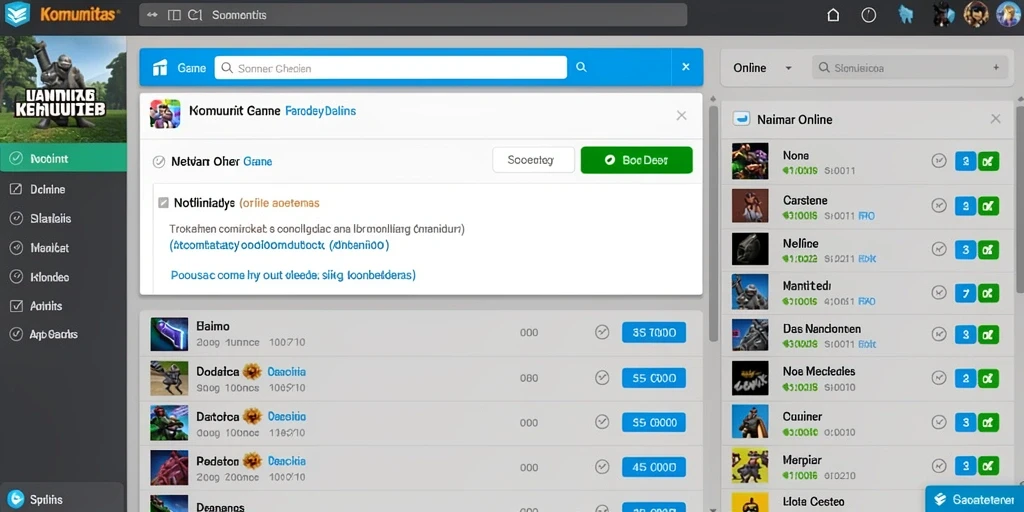Click the orange badge icon beside Dodaica
Viewport: 1024px width, 512px height.
pyautogui.click(x=253, y=372)
